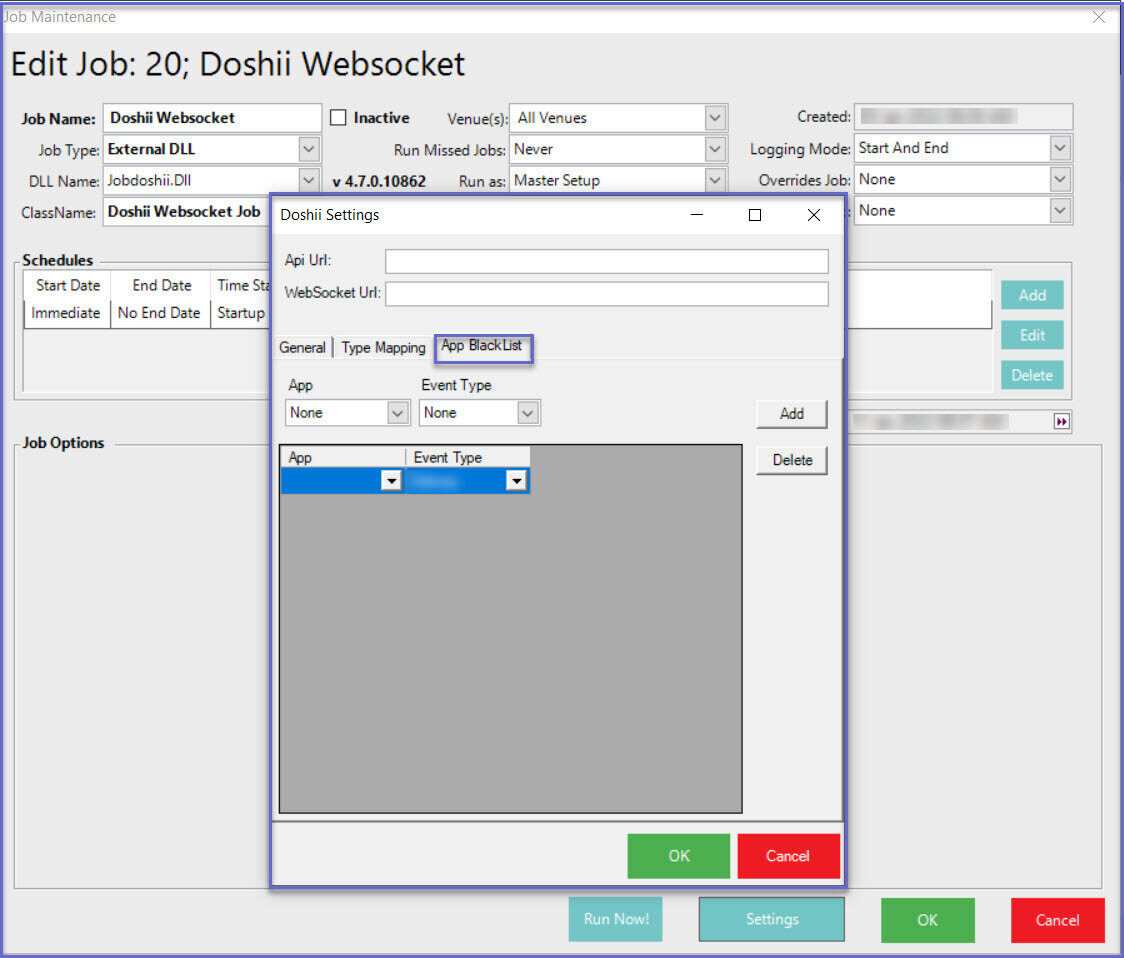Image resolution: width=1124 pixels, height=958 pixels.
Task: Click the Job Name field
Action: click(212, 118)
